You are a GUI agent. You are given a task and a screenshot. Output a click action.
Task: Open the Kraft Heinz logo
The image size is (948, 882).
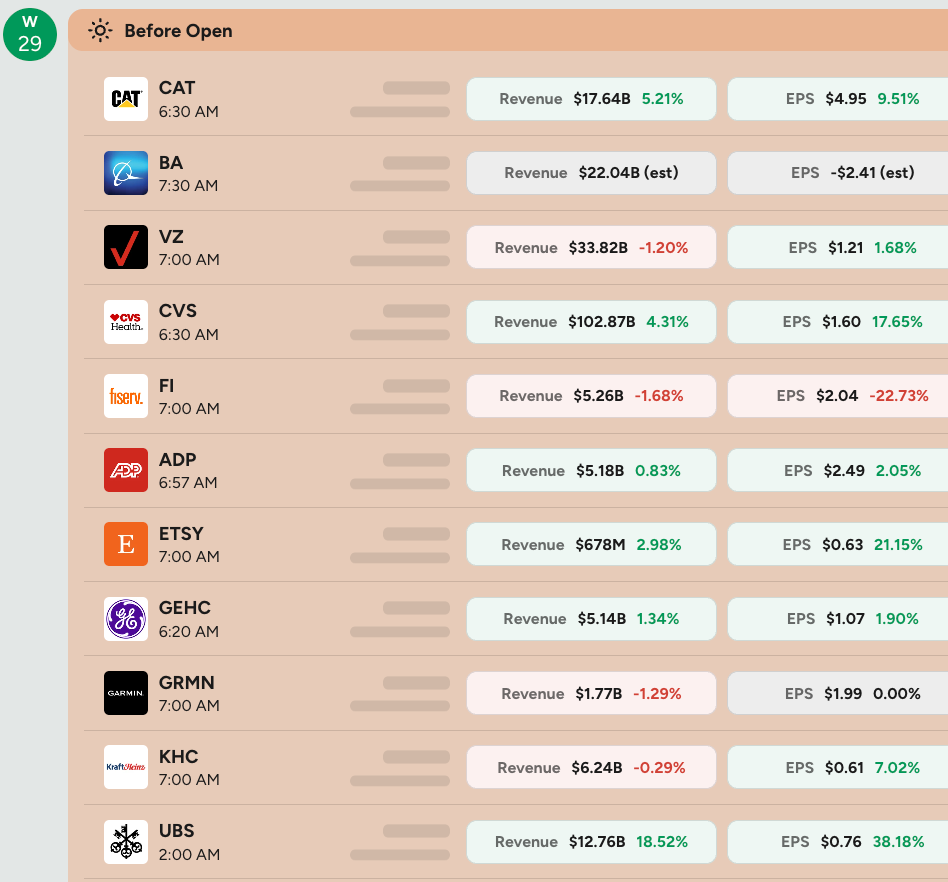coord(126,767)
